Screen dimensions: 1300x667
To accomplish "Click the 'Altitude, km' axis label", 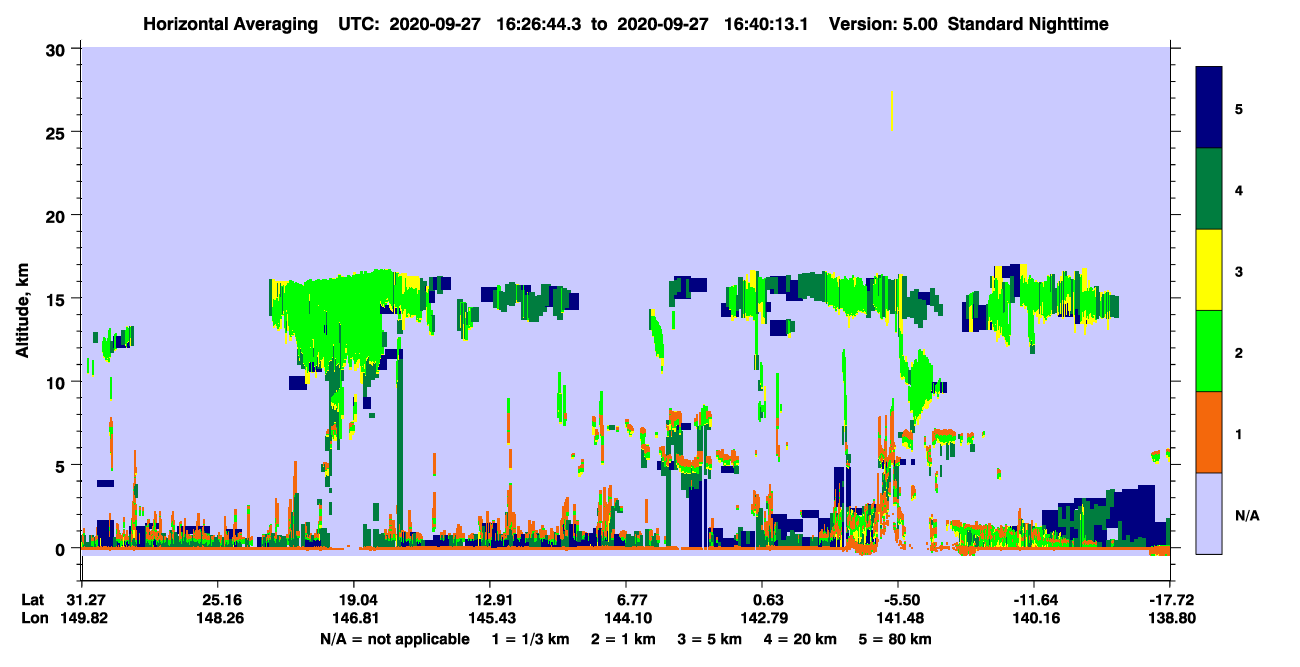I will click(22, 312).
